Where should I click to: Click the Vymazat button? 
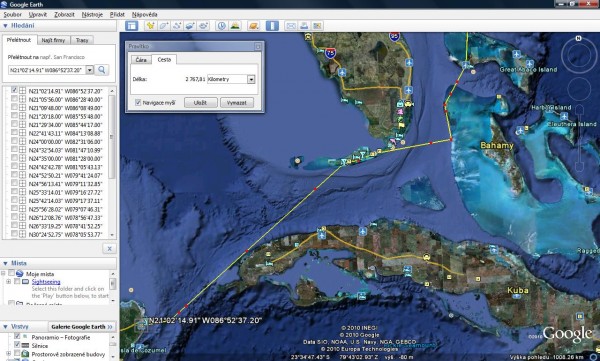pos(236,103)
